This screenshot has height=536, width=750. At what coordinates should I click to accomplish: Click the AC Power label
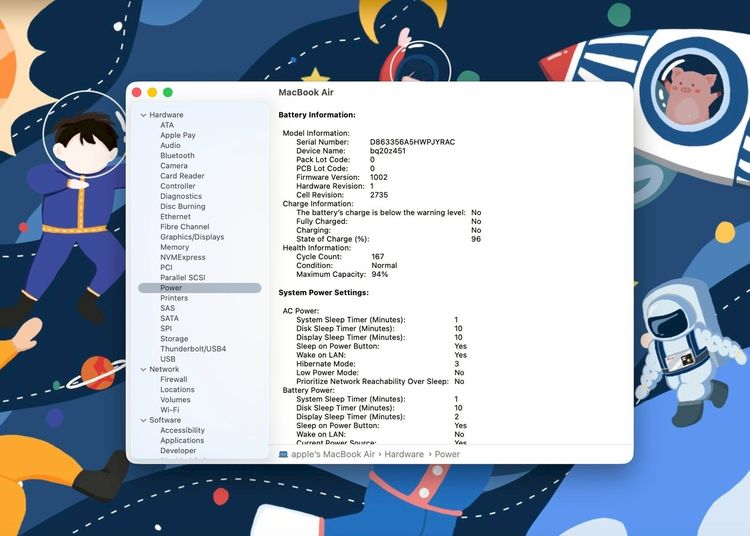(301, 311)
